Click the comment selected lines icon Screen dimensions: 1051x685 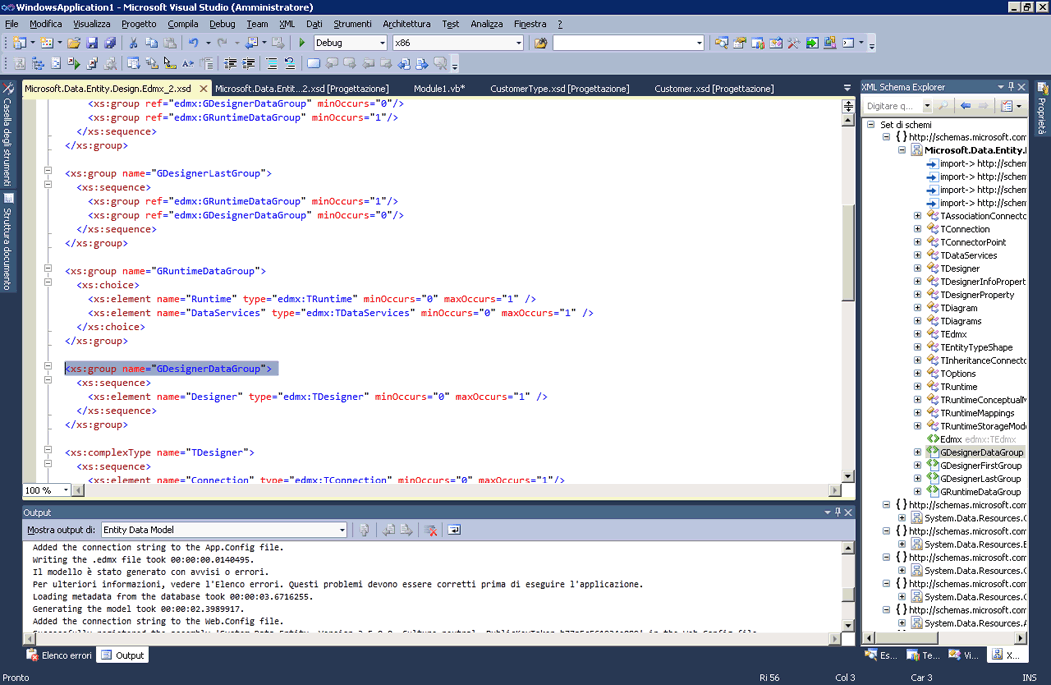click(x=271, y=64)
